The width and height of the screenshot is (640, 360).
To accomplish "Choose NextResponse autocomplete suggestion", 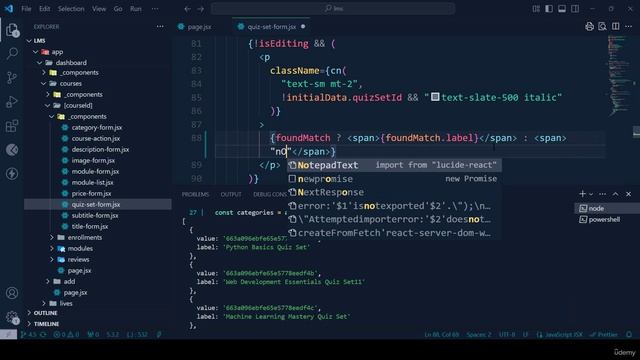I will pos(393,192).
